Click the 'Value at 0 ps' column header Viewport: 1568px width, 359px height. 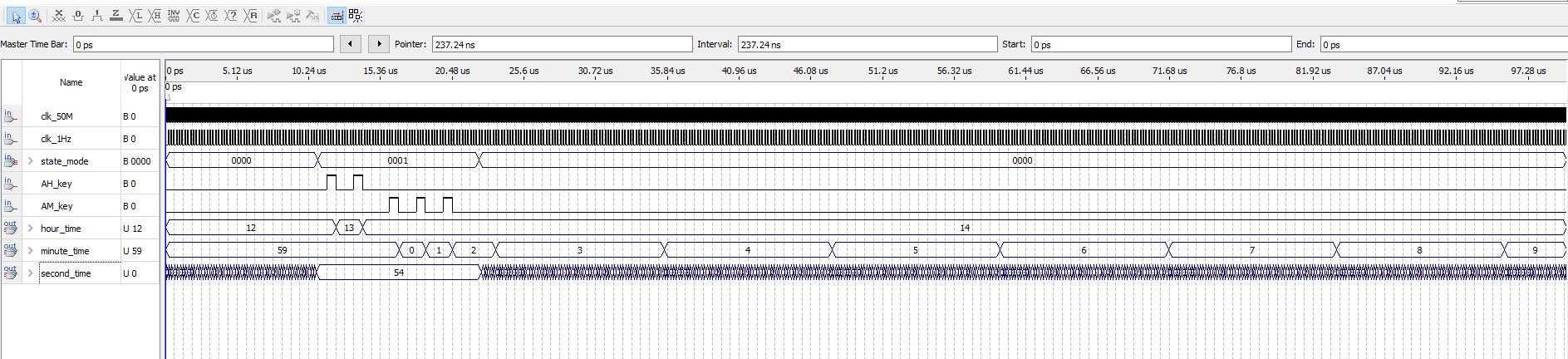140,82
